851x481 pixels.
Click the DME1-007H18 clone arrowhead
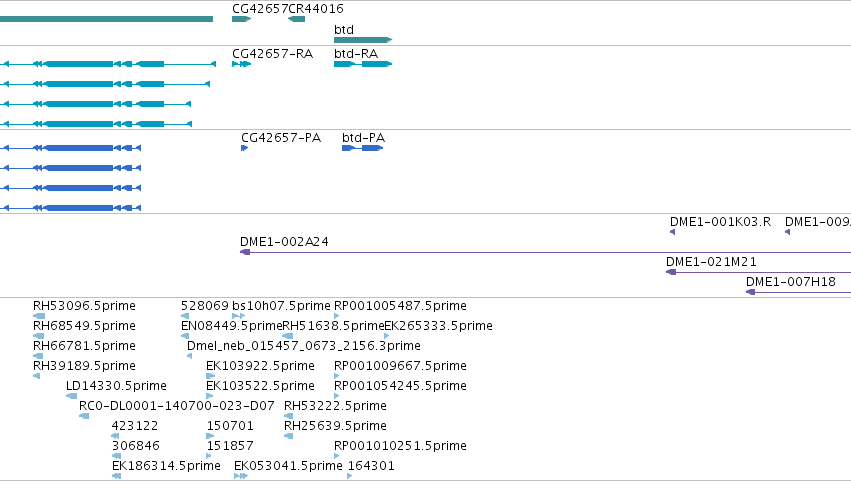[x=751, y=292]
